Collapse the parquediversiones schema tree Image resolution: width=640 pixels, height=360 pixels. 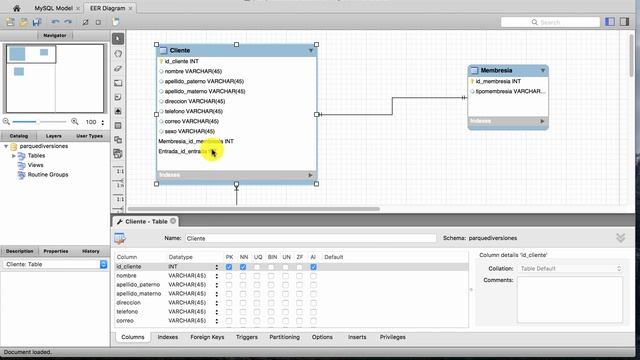(x=6, y=146)
